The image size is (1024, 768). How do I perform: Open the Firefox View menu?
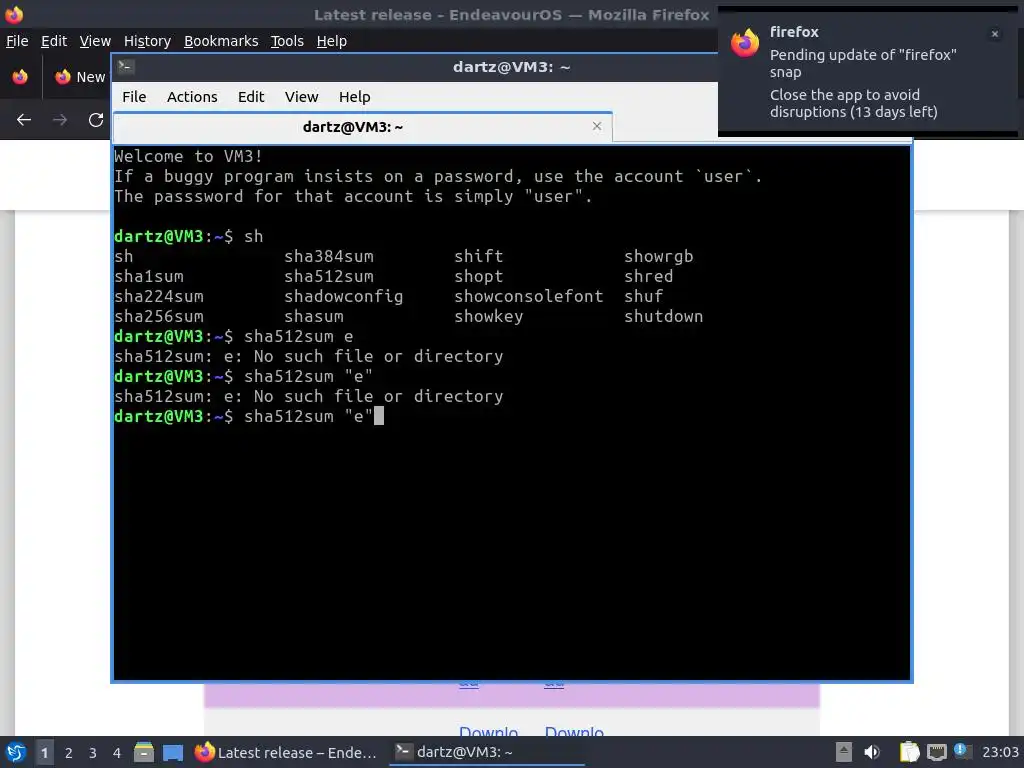click(95, 41)
